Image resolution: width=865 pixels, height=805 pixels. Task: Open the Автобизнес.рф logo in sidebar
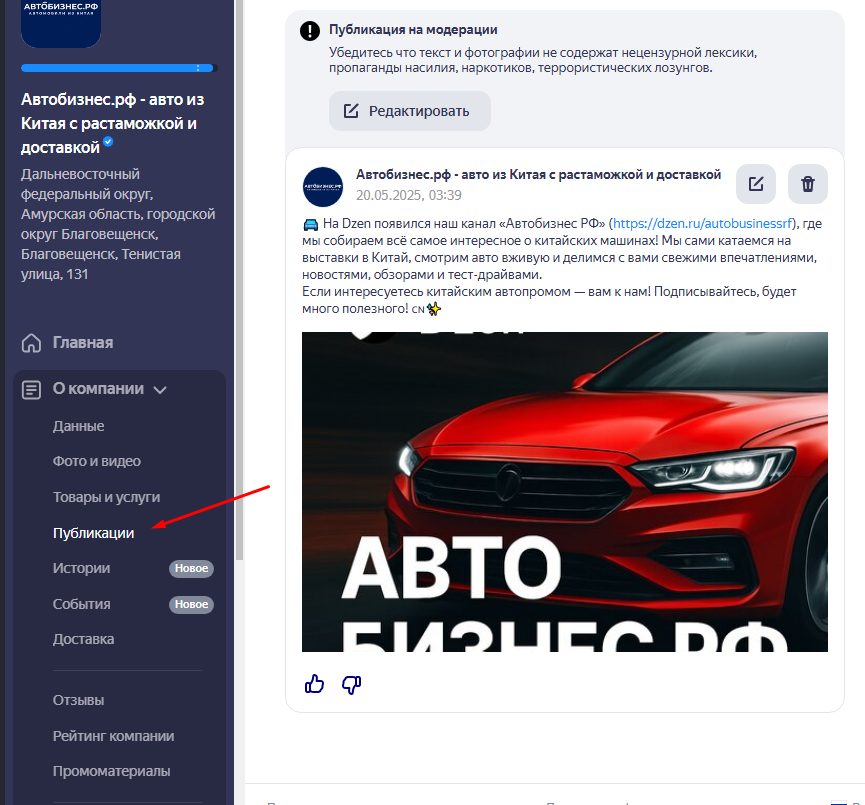[61, 23]
